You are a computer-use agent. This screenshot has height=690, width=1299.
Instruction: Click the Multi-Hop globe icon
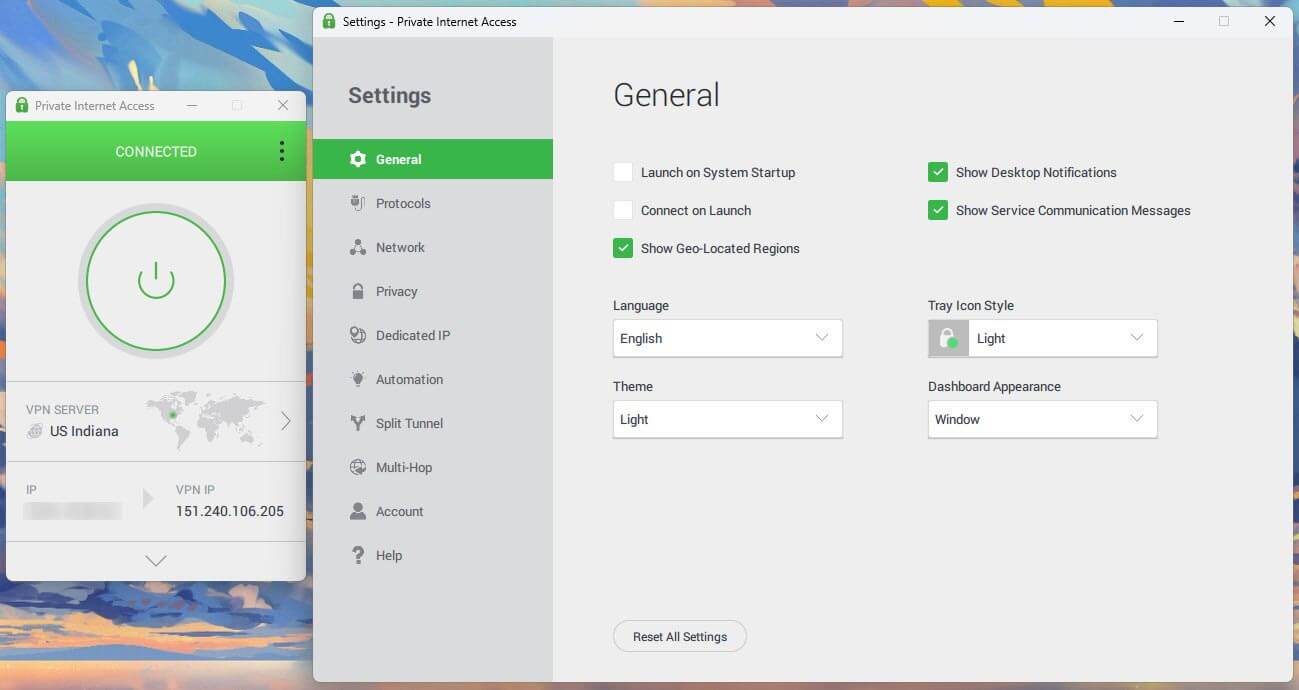click(x=358, y=467)
